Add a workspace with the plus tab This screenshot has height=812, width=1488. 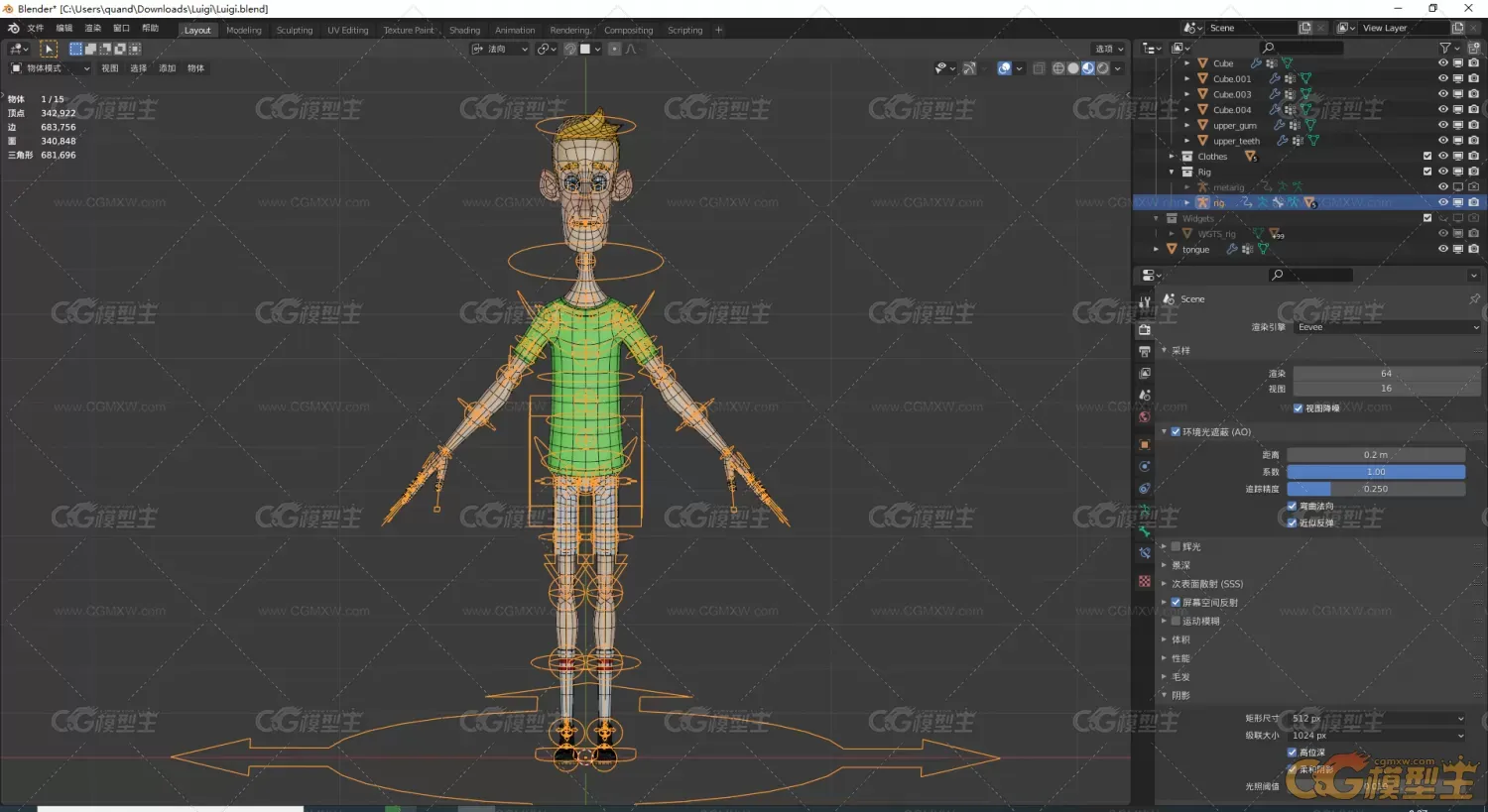click(x=719, y=30)
